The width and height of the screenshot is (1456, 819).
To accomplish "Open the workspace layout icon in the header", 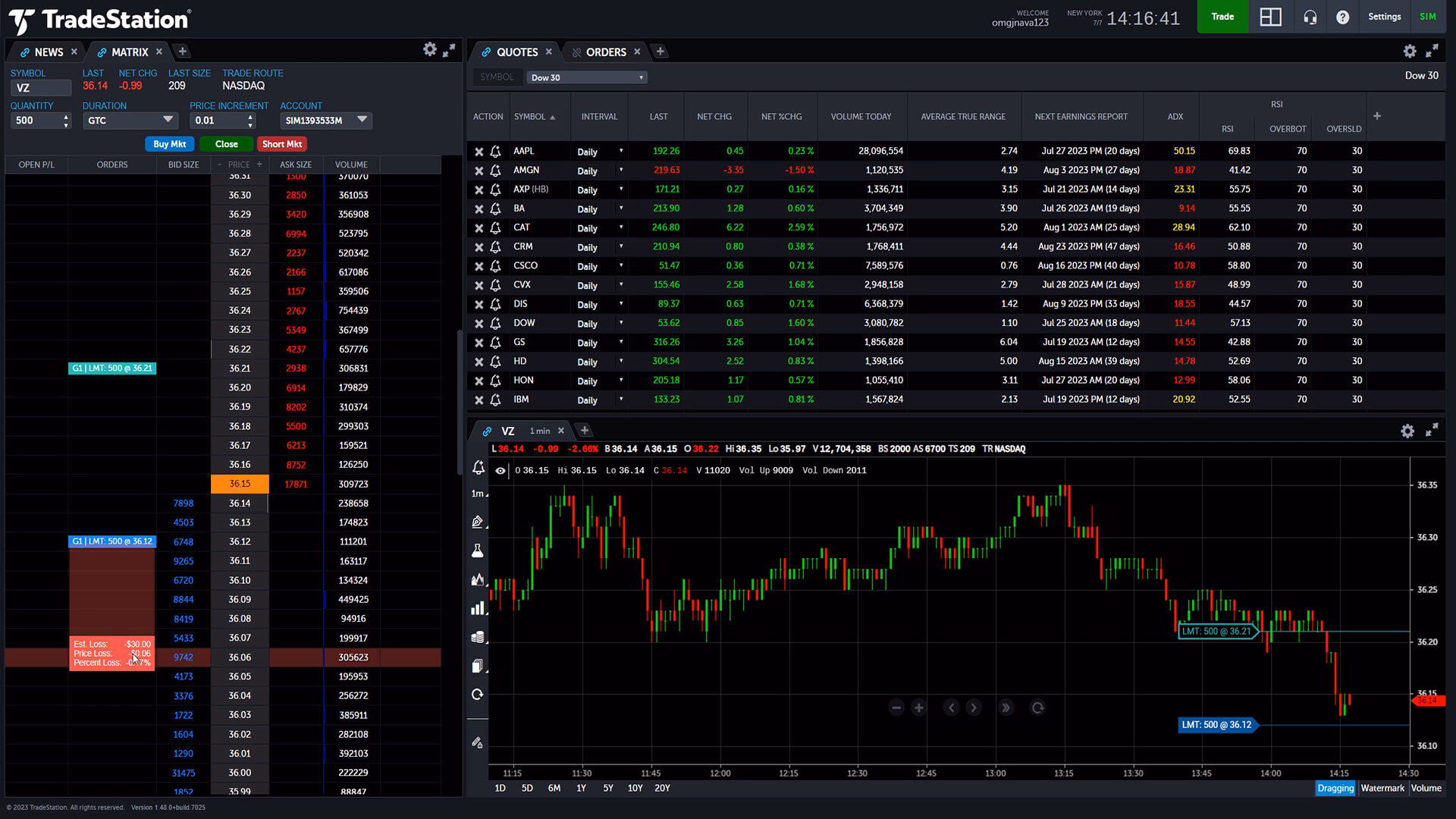I will pyautogui.click(x=1270, y=17).
